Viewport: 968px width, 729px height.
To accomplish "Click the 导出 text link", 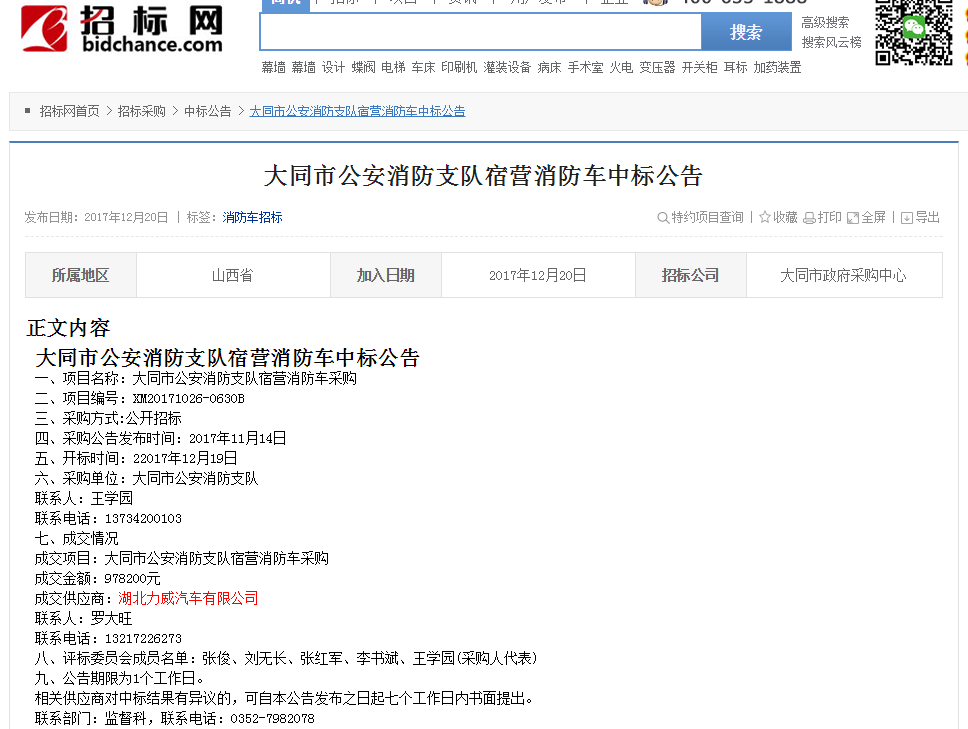I will click(927, 217).
